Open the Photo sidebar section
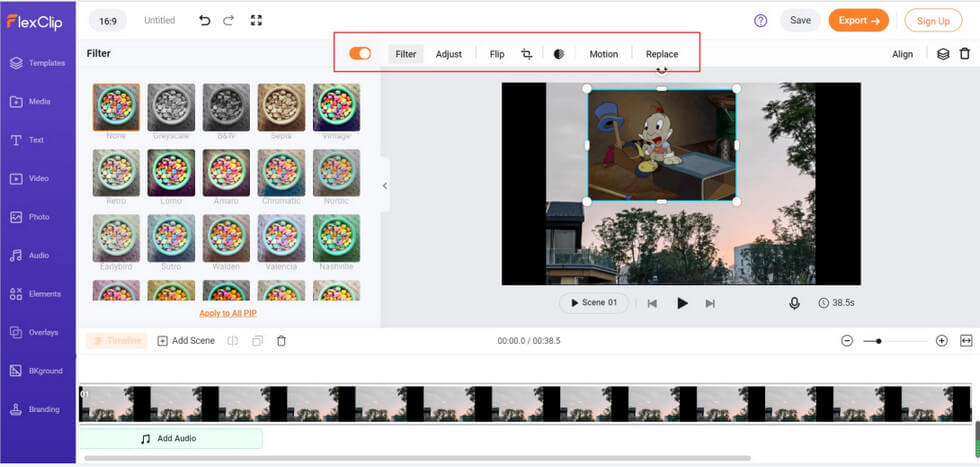The image size is (980, 467). point(29,217)
